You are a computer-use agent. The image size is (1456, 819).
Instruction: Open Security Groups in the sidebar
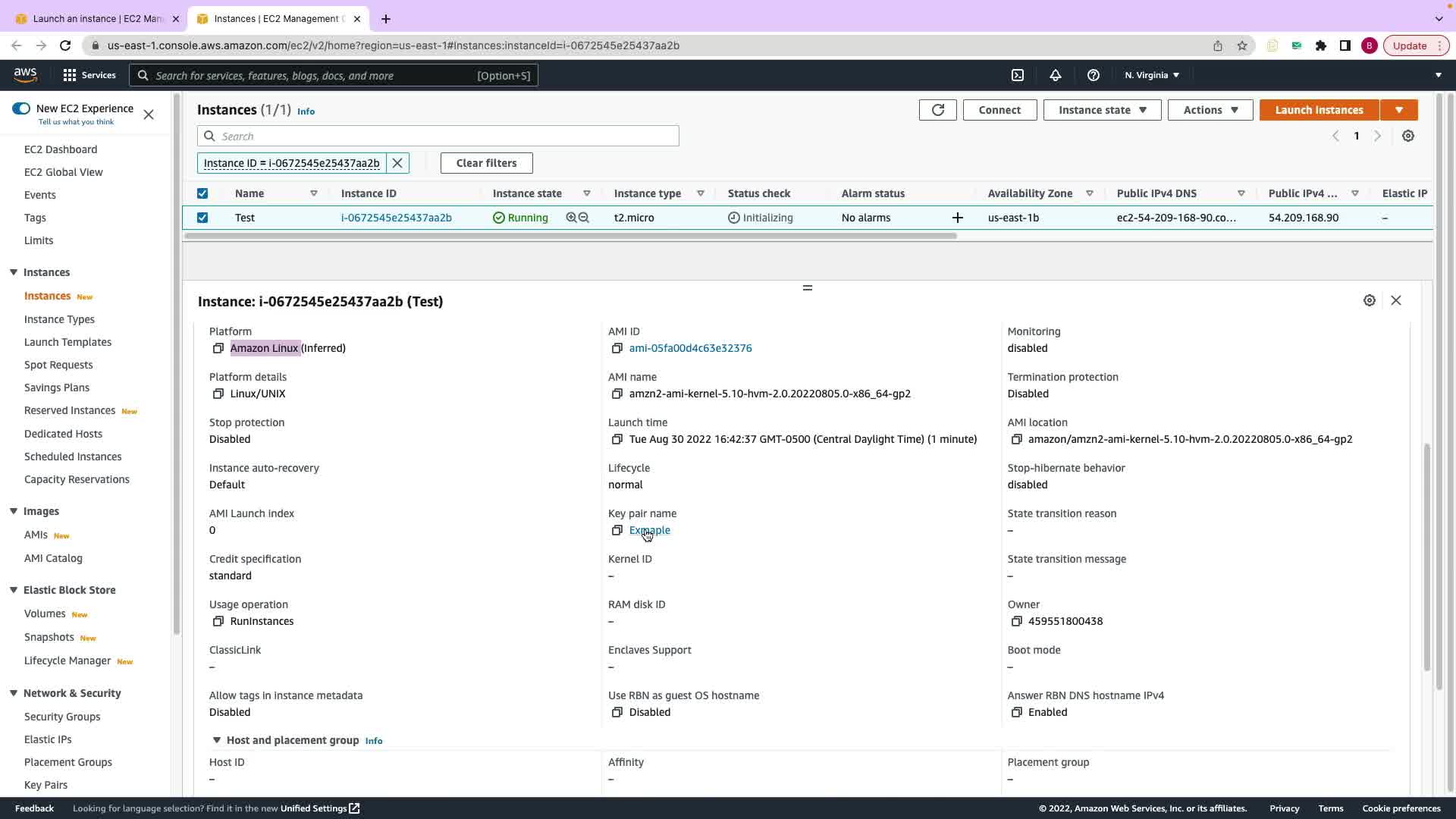tap(62, 717)
